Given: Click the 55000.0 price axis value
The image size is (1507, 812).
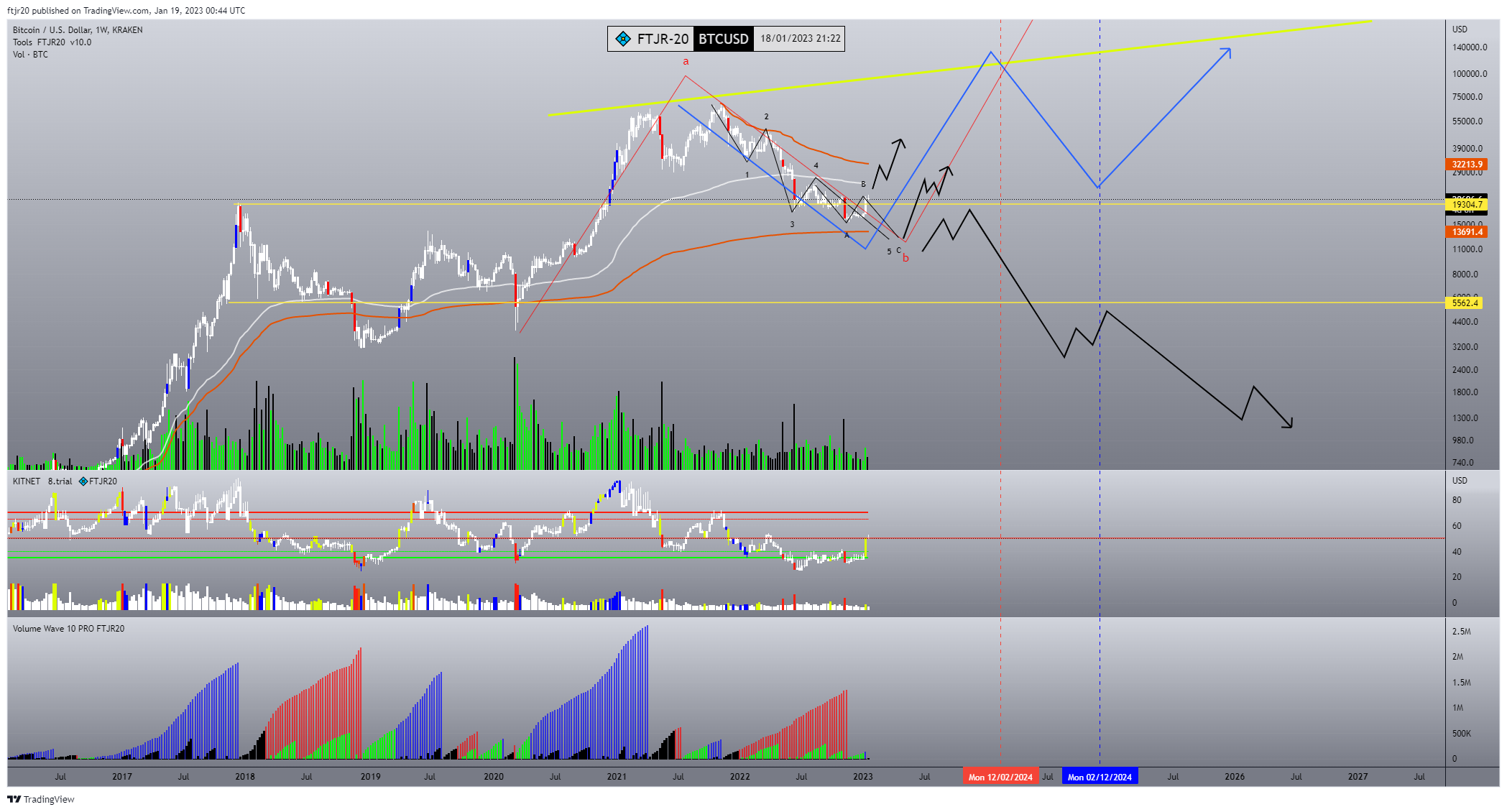Looking at the screenshot, I should click(1467, 121).
